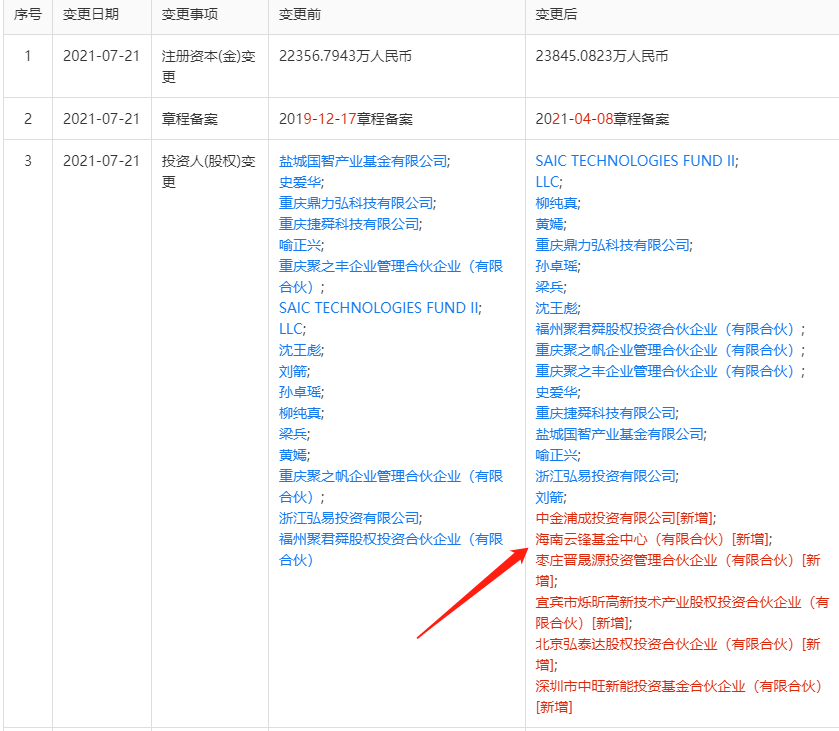Click sequence number 3 cell

point(28,161)
